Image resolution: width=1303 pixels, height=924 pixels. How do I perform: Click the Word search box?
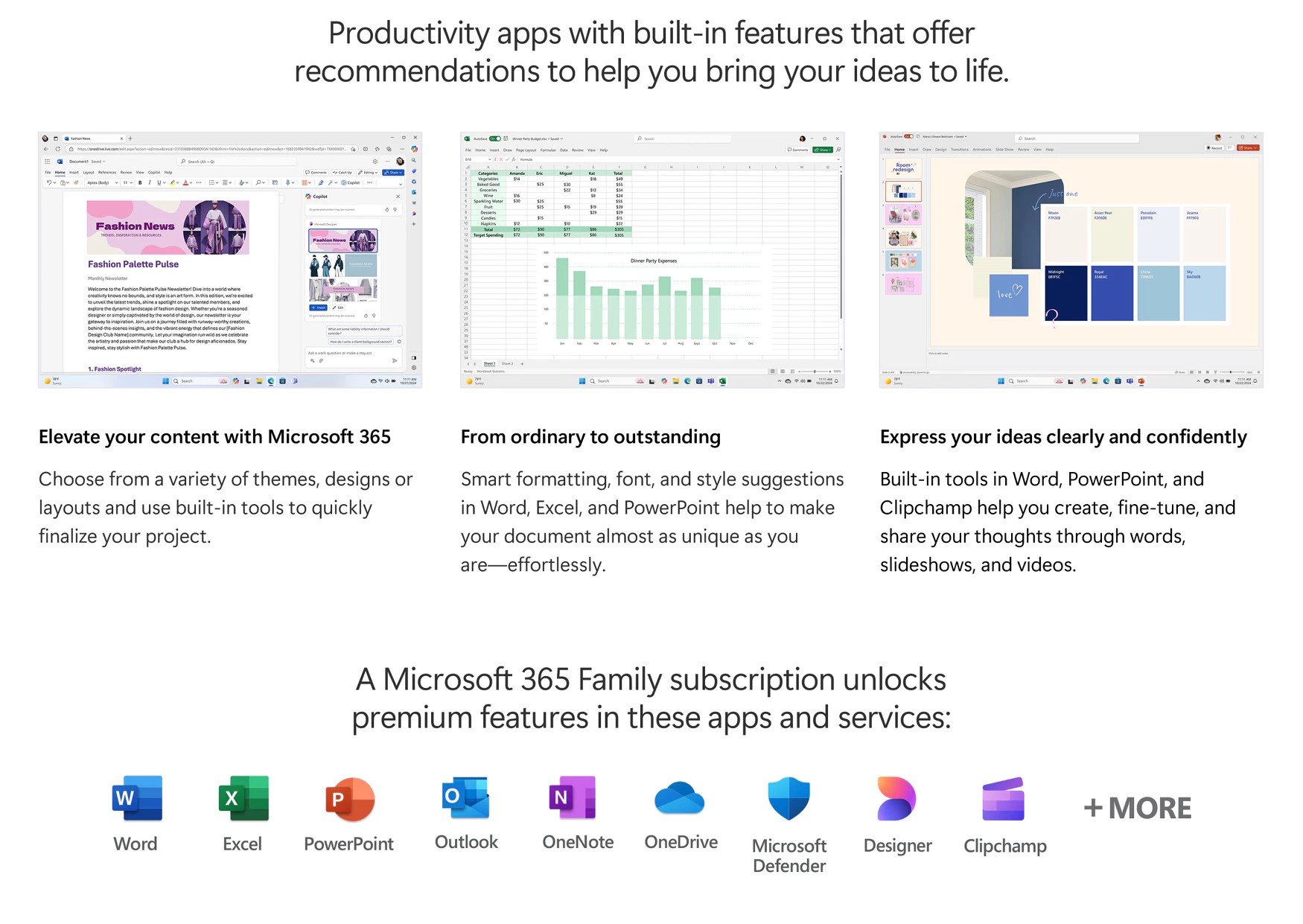(236, 162)
